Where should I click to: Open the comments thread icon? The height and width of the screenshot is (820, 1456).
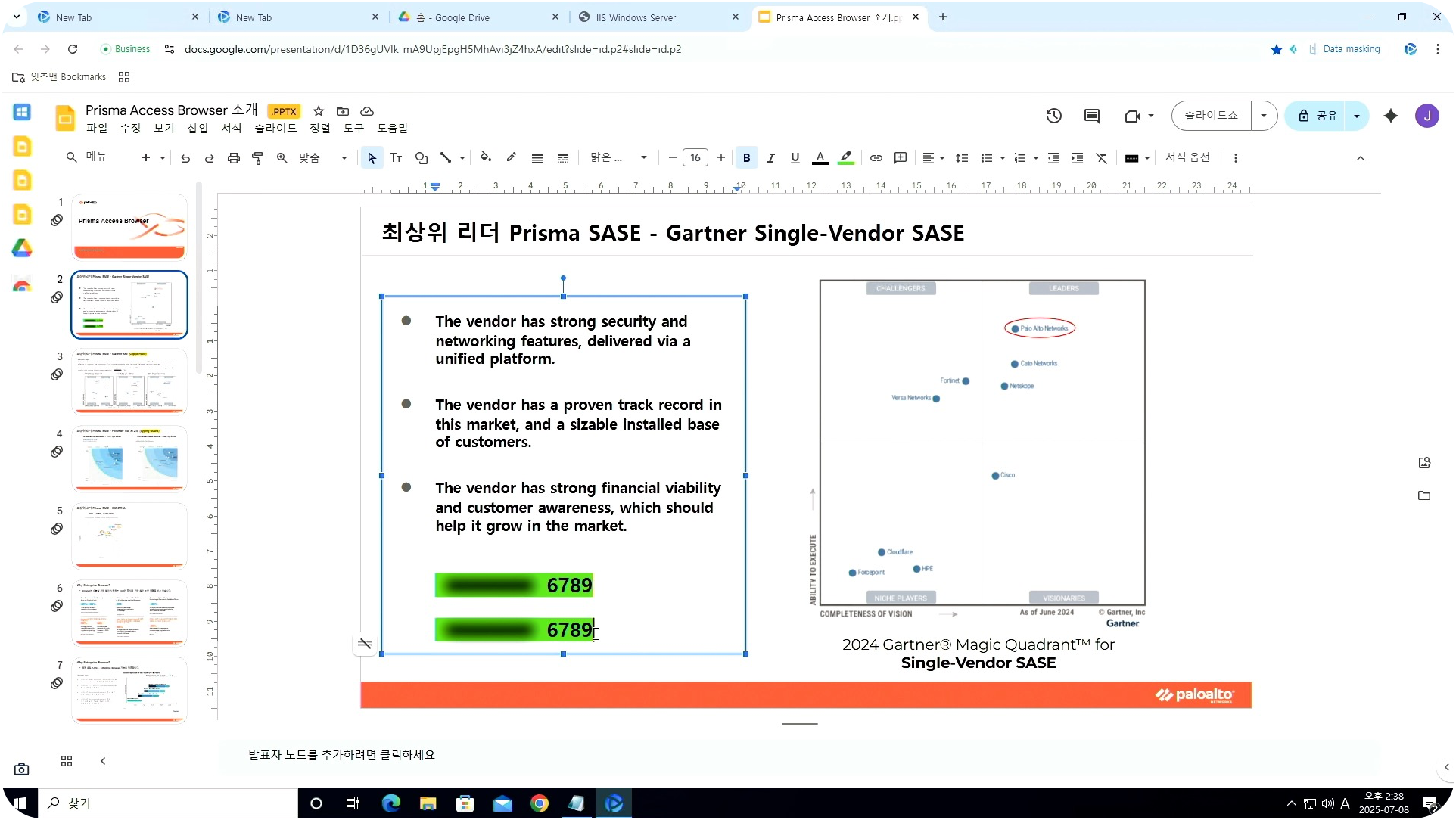(1092, 116)
